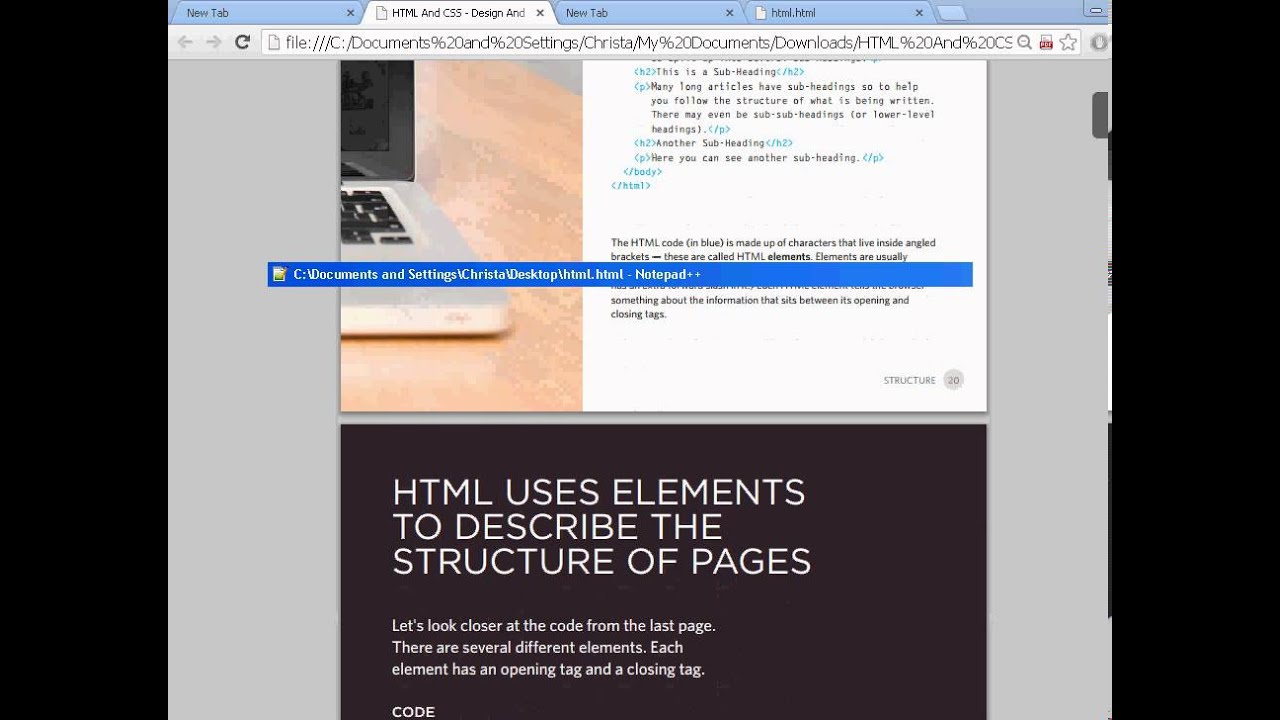Switch to the second New Tab

tap(645, 13)
